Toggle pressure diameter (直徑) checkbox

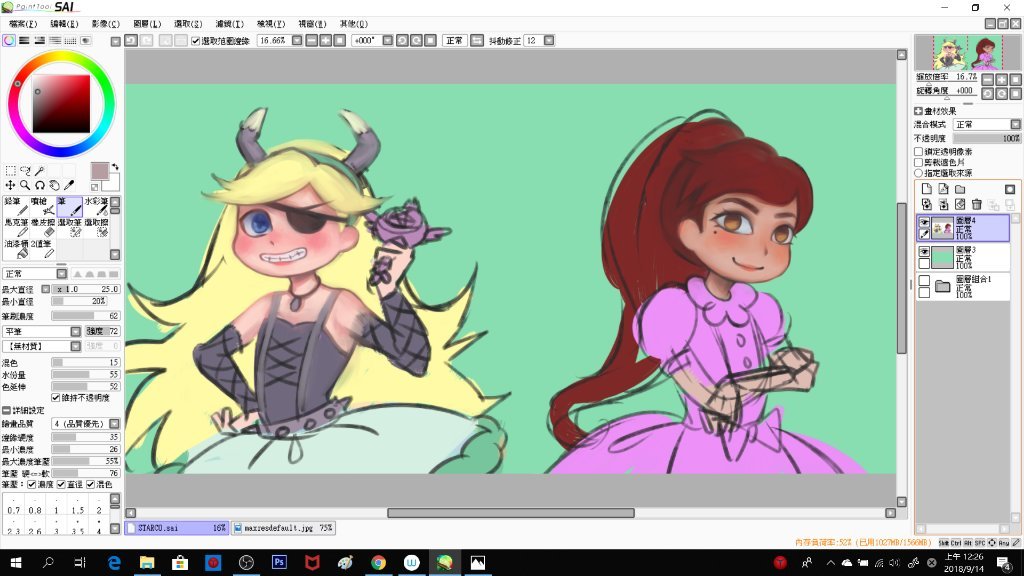pyautogui.click(x=61, y=485)
